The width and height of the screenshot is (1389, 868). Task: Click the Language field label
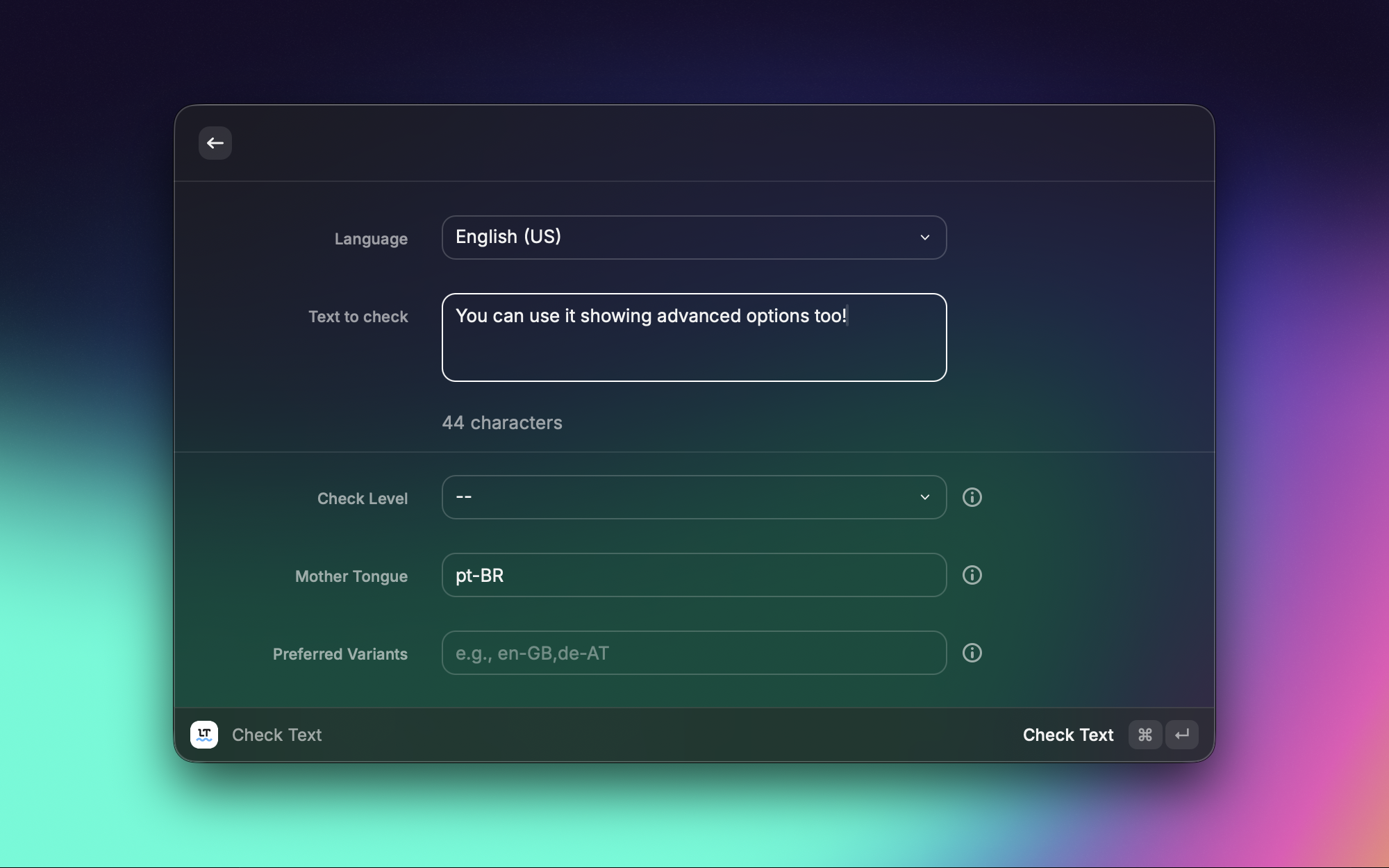[371, 239]
